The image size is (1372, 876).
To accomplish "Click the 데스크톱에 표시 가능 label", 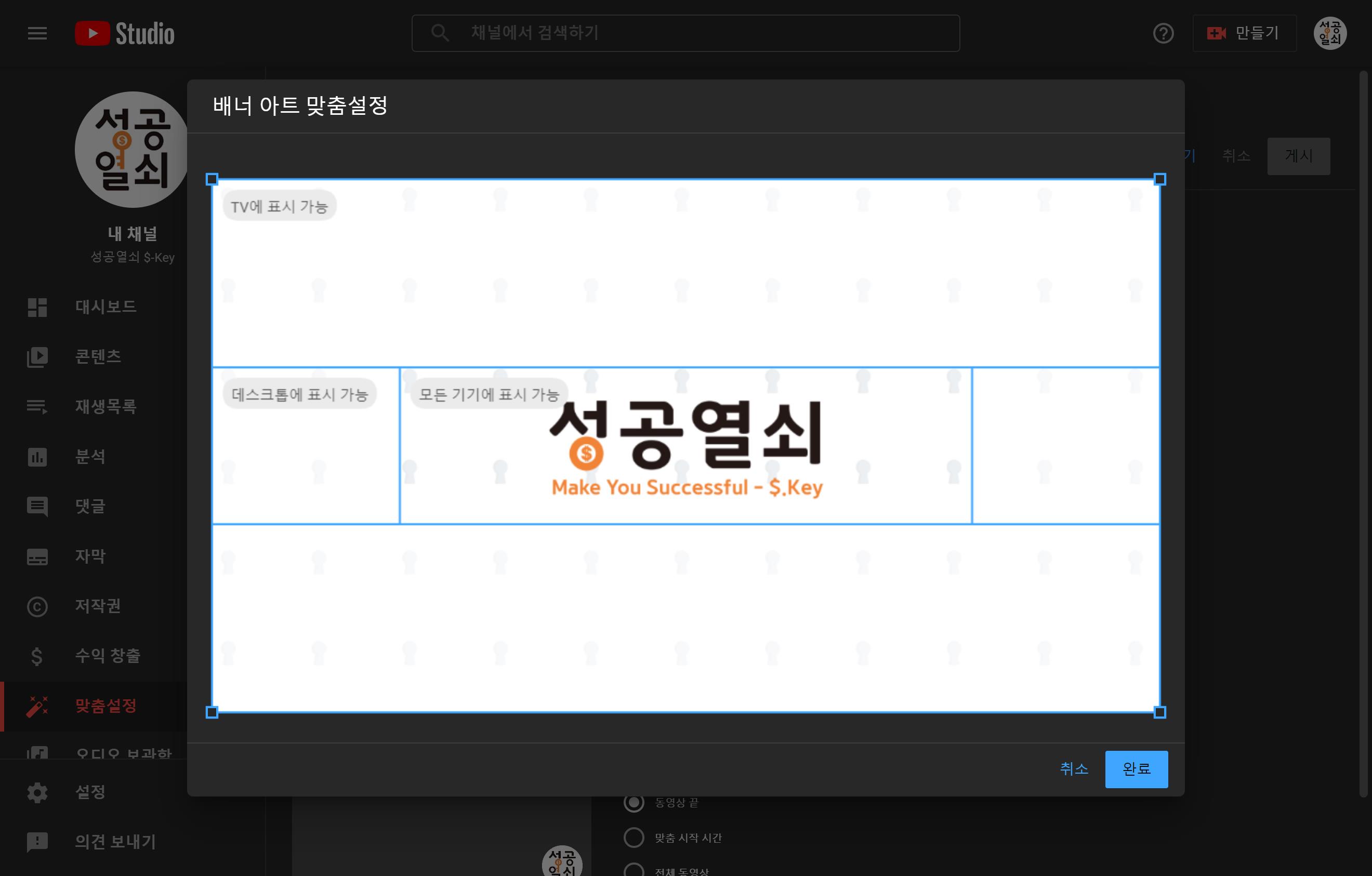I will point(300,394).
